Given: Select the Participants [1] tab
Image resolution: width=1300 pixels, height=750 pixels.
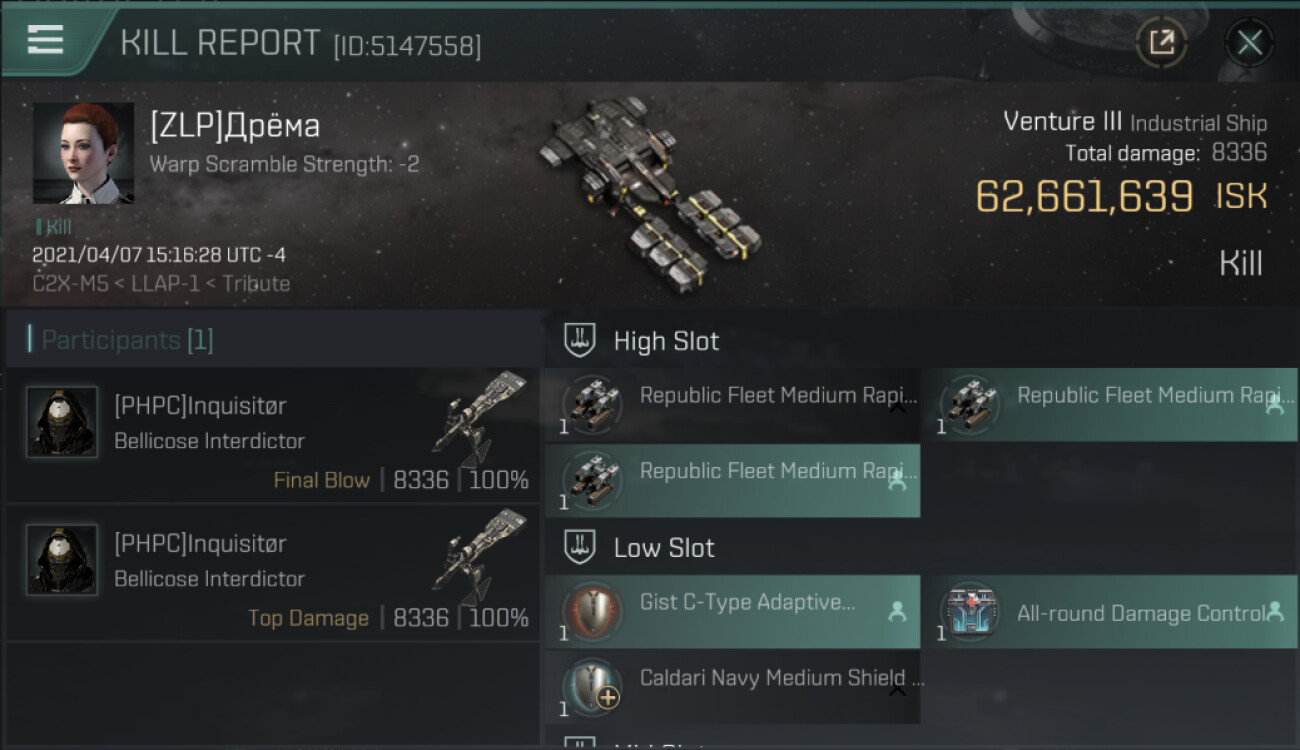Looking at the screenshot, I should (x=127, y=340).
